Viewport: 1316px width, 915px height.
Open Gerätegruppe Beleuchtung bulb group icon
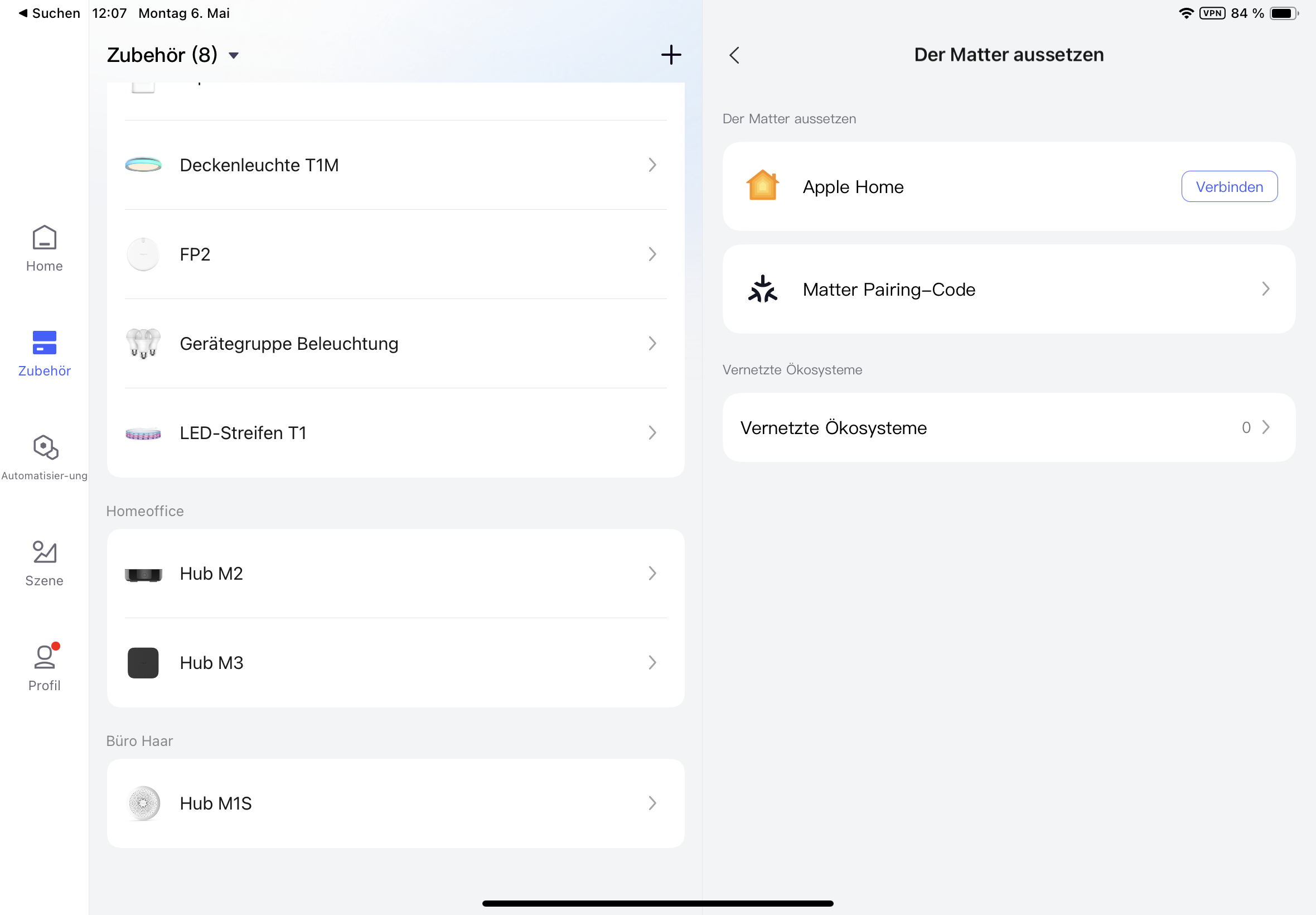click(x=143, y=344)
